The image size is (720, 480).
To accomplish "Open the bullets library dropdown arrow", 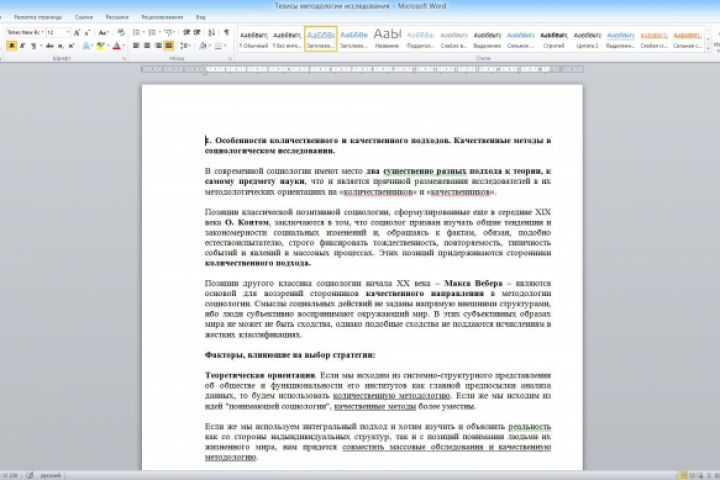I will pyautogui.click(x=143, y=33).
